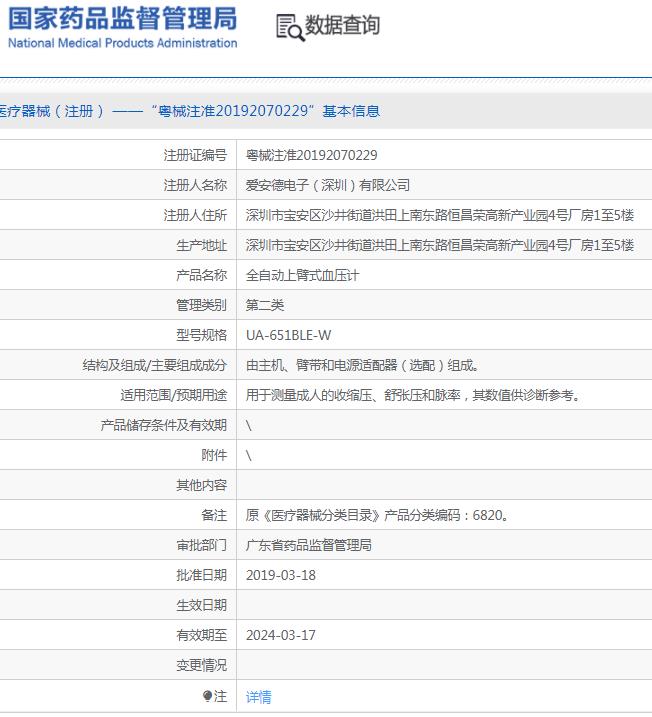
Task: Select approval date 2019-03-18
Action: (281, 575)
